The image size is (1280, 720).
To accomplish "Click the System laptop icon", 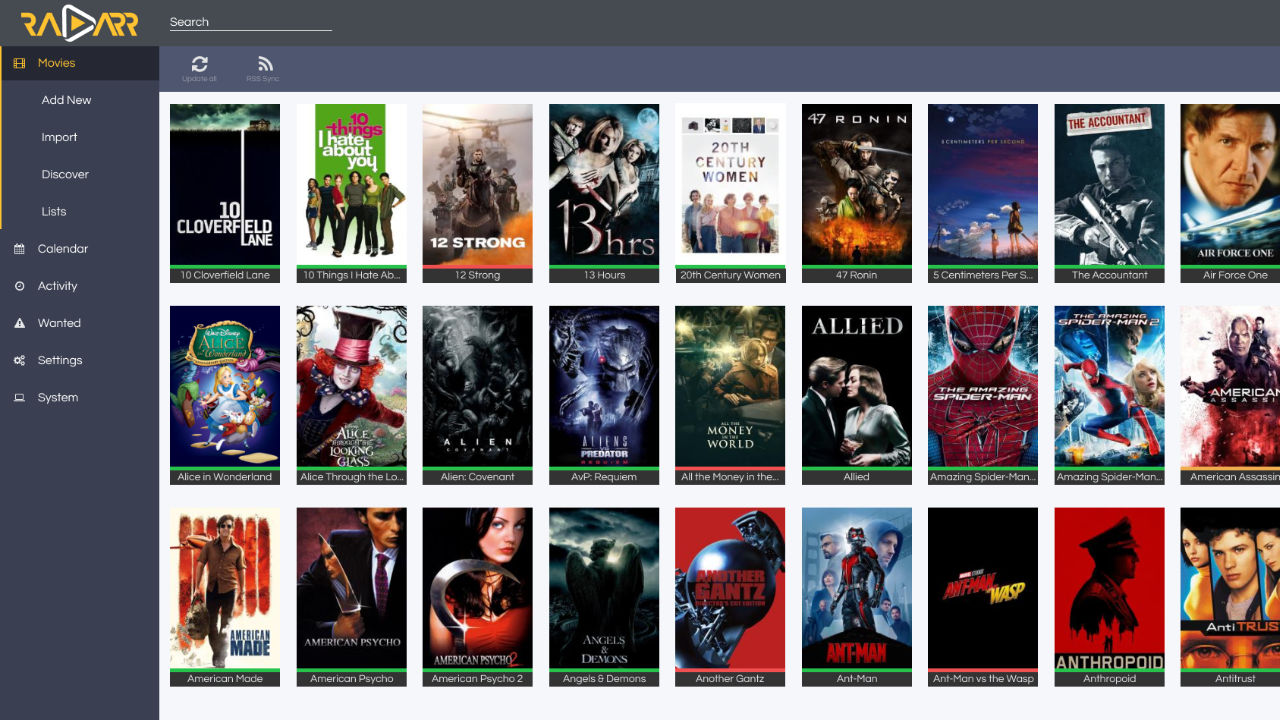I will pyautogui.click(x=19, y=397).
